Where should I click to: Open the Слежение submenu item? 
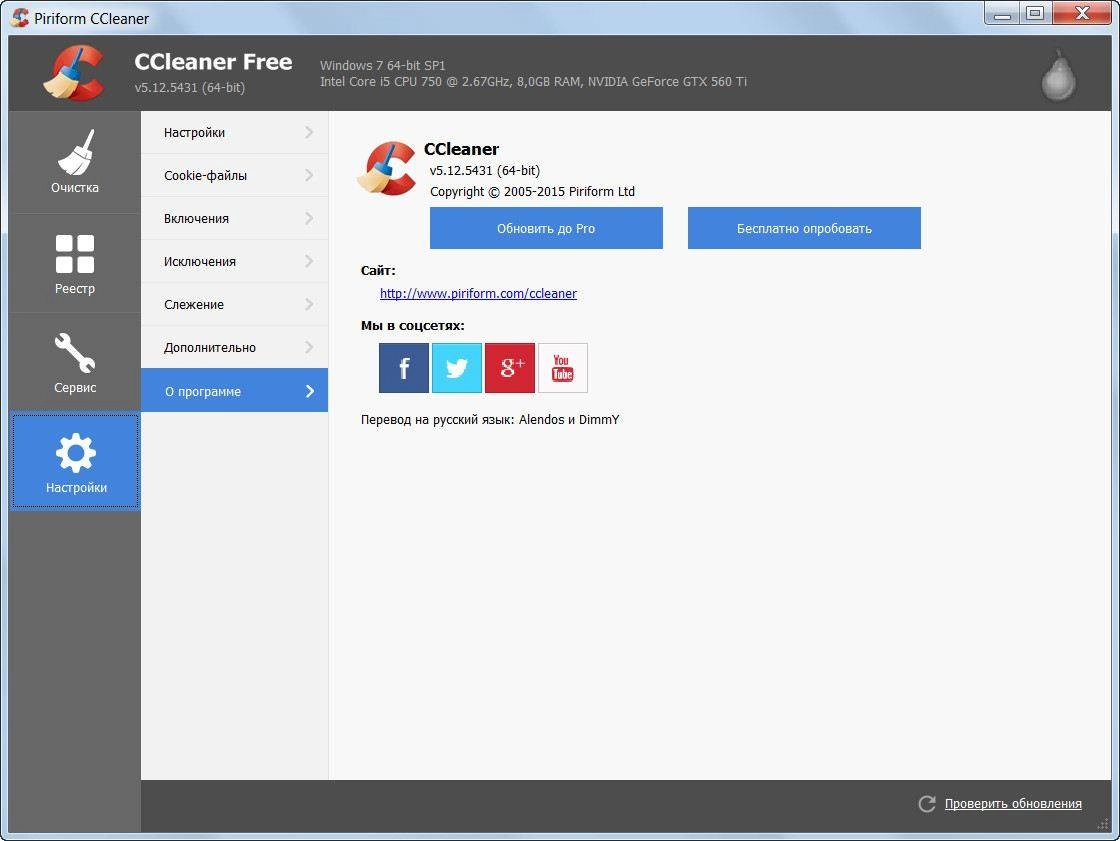point(234,304)
